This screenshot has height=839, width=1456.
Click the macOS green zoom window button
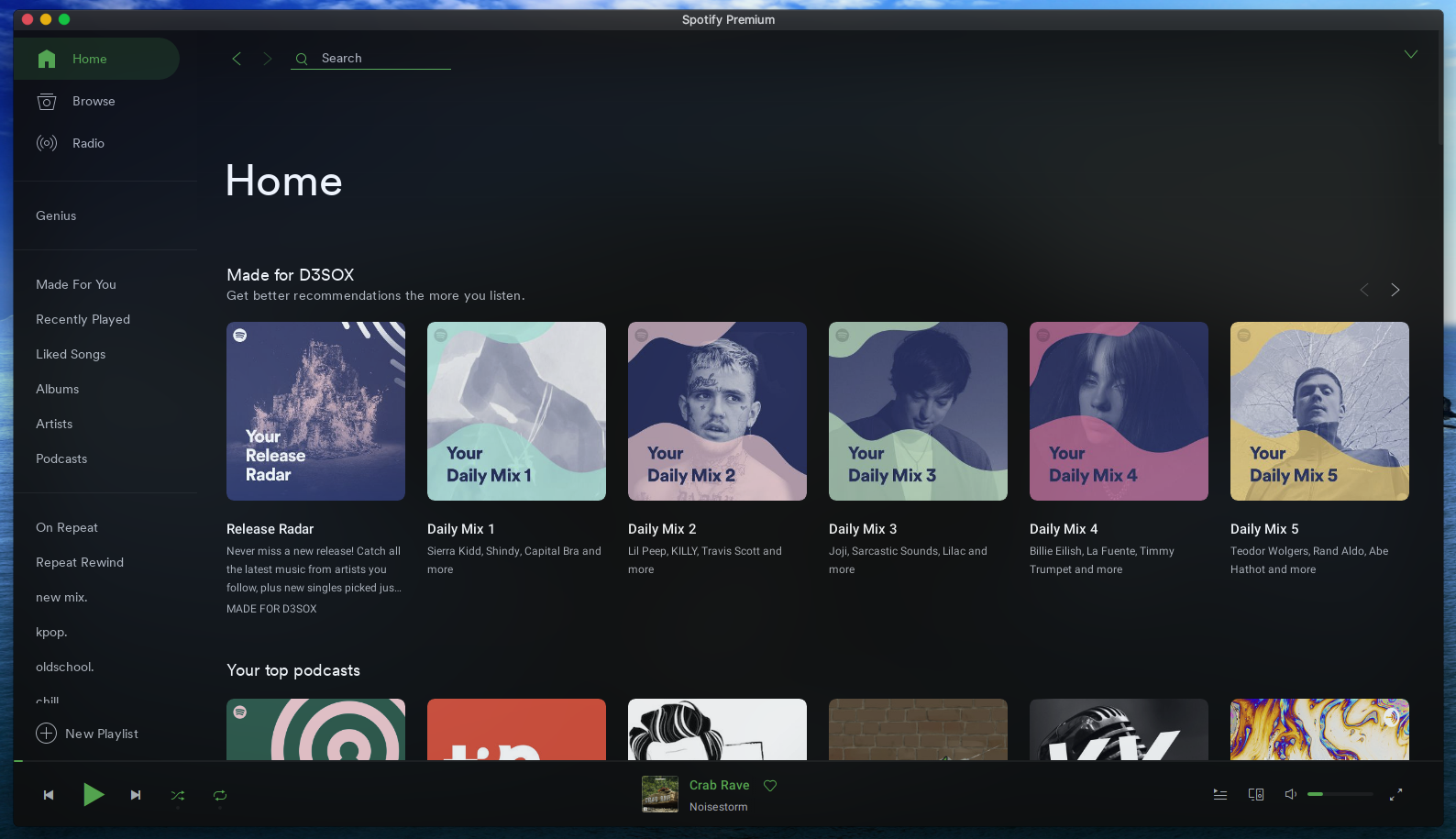coord(64,19)
